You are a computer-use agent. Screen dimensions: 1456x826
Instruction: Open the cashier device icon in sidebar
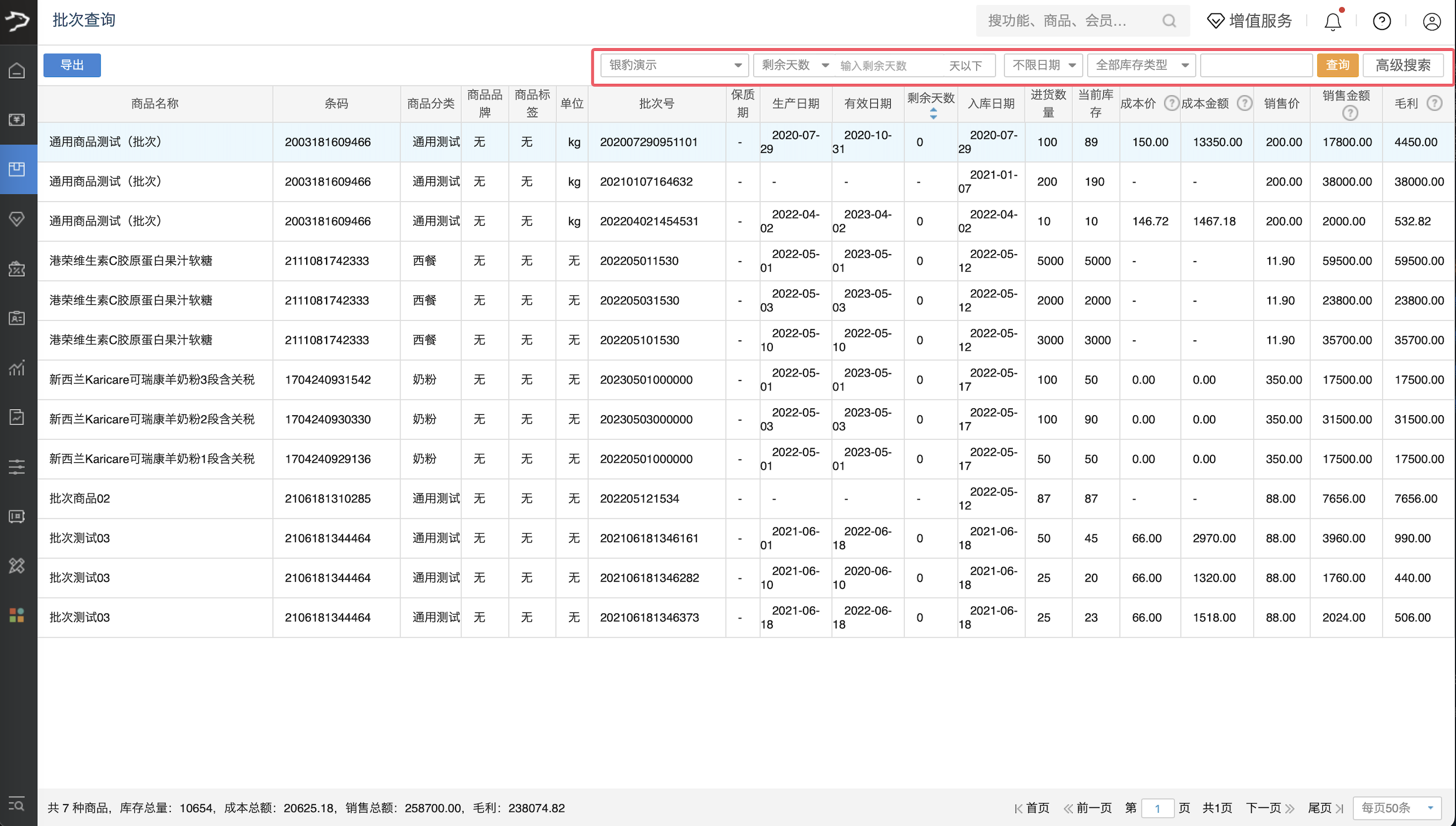17,516
